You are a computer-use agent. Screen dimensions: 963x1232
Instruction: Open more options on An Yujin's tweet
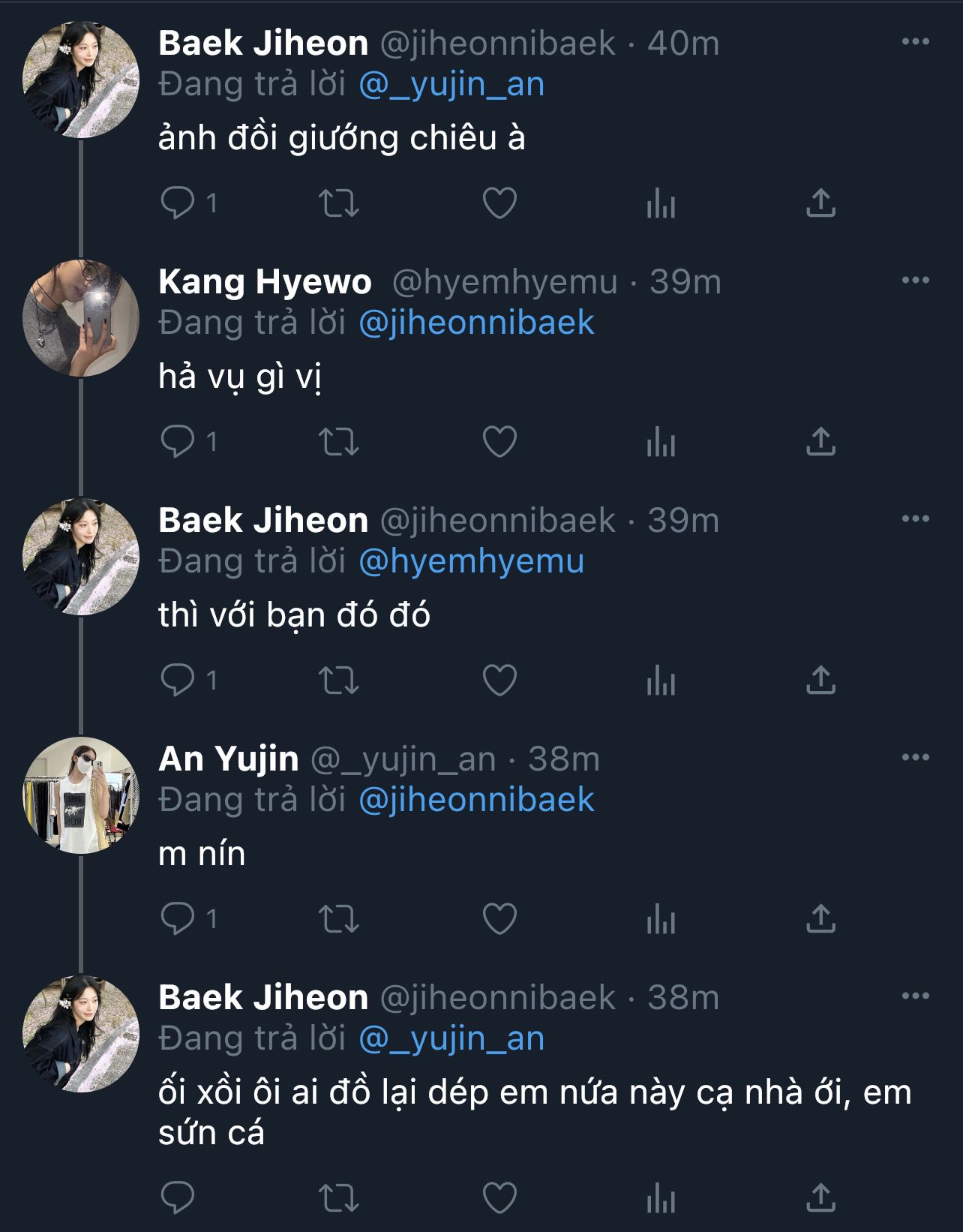(x=915, y=758)
